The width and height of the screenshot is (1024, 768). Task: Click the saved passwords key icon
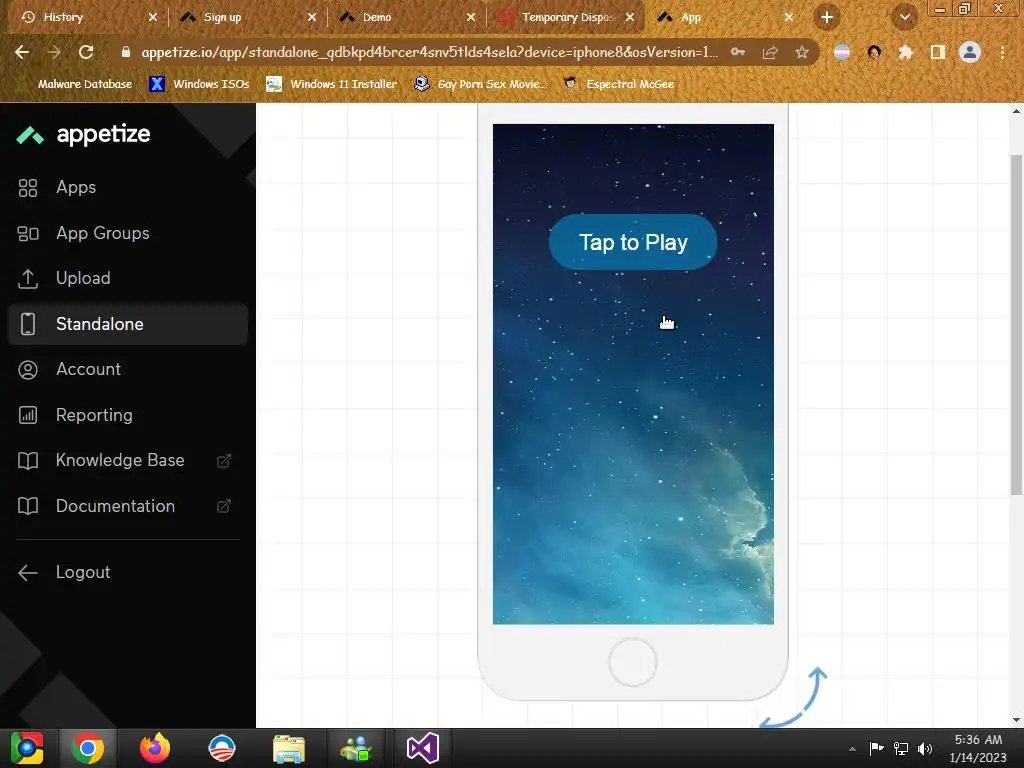coord(738,52)
